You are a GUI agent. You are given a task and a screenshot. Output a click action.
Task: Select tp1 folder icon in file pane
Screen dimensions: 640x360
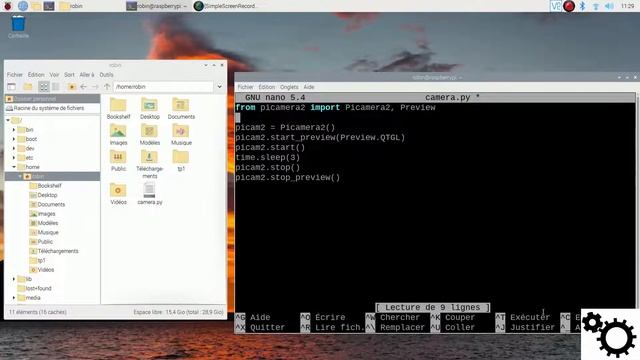point(181,161)
